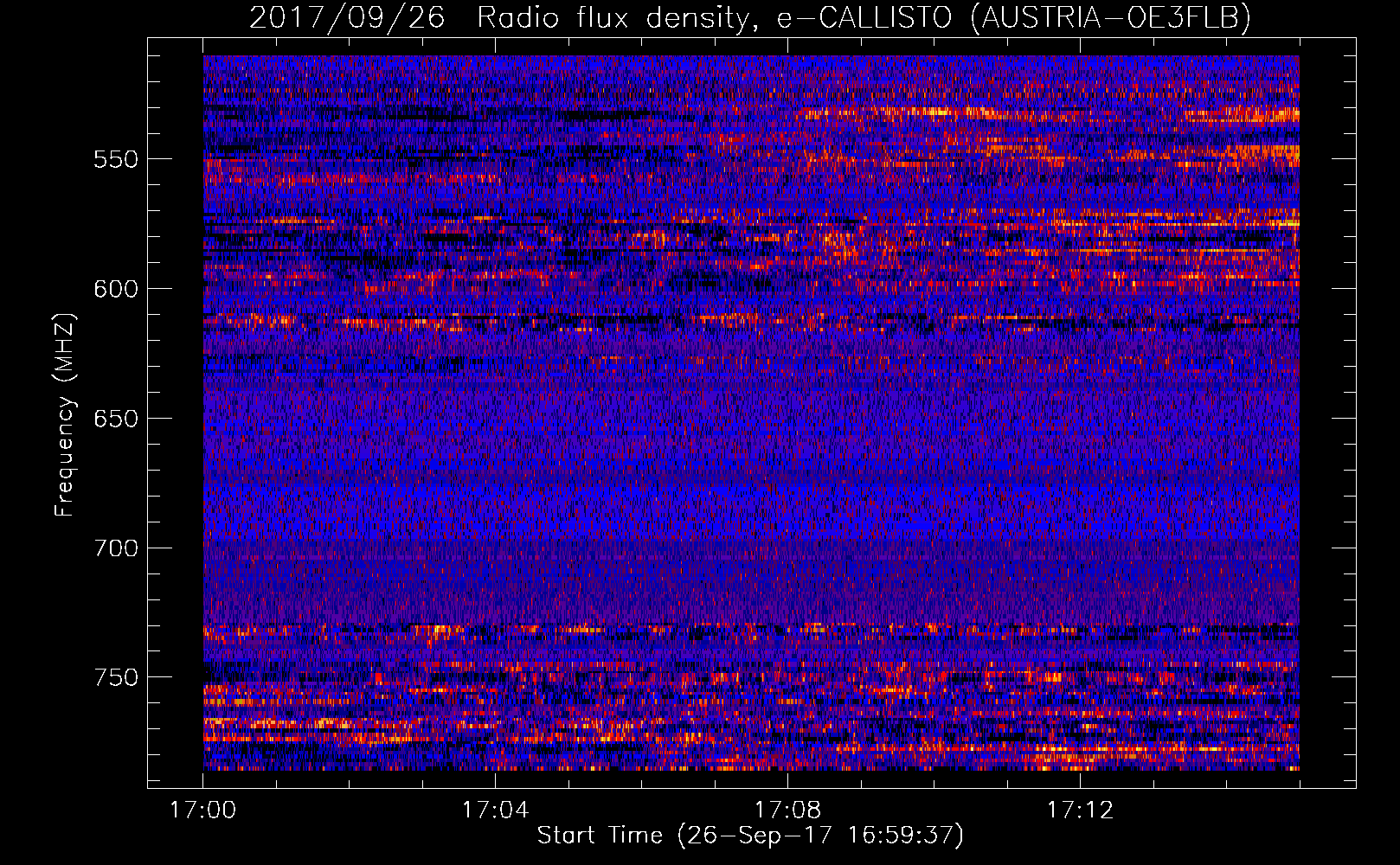Click the 17:00 time axis label
The image size is (1400, 865).
(x=202, y=811)
